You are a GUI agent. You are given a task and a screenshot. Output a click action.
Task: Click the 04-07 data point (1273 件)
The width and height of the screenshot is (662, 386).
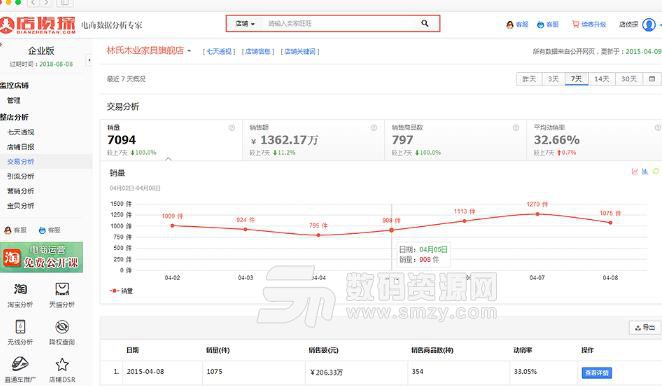(537, 214)
